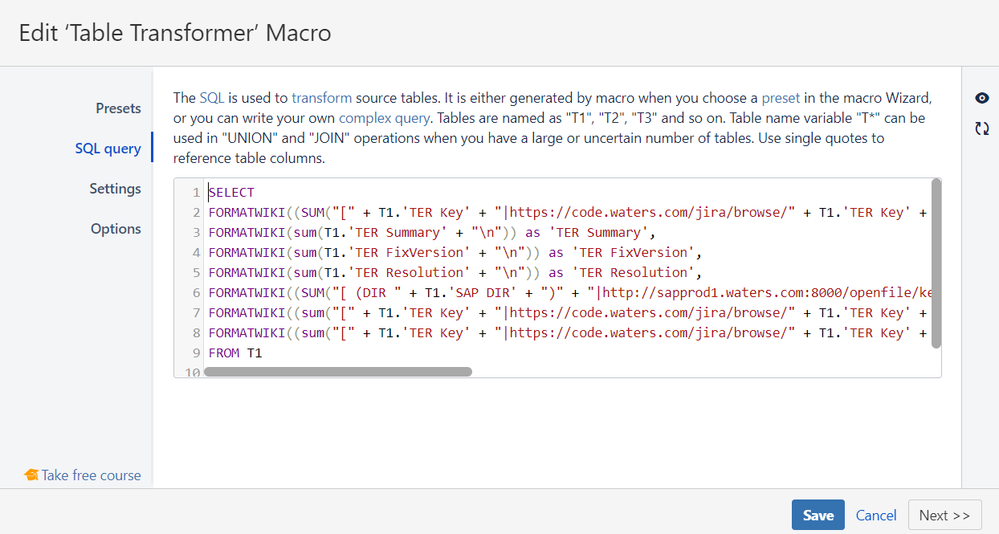This screenshot has height=534, width=999.
Task: Follow the complex query link
Action: [384, 118]
